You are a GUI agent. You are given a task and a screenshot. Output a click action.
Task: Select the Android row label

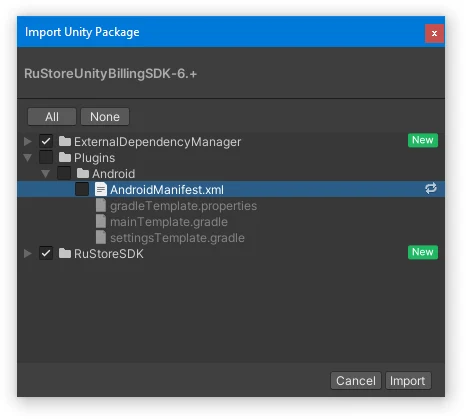tap(113, 174)
